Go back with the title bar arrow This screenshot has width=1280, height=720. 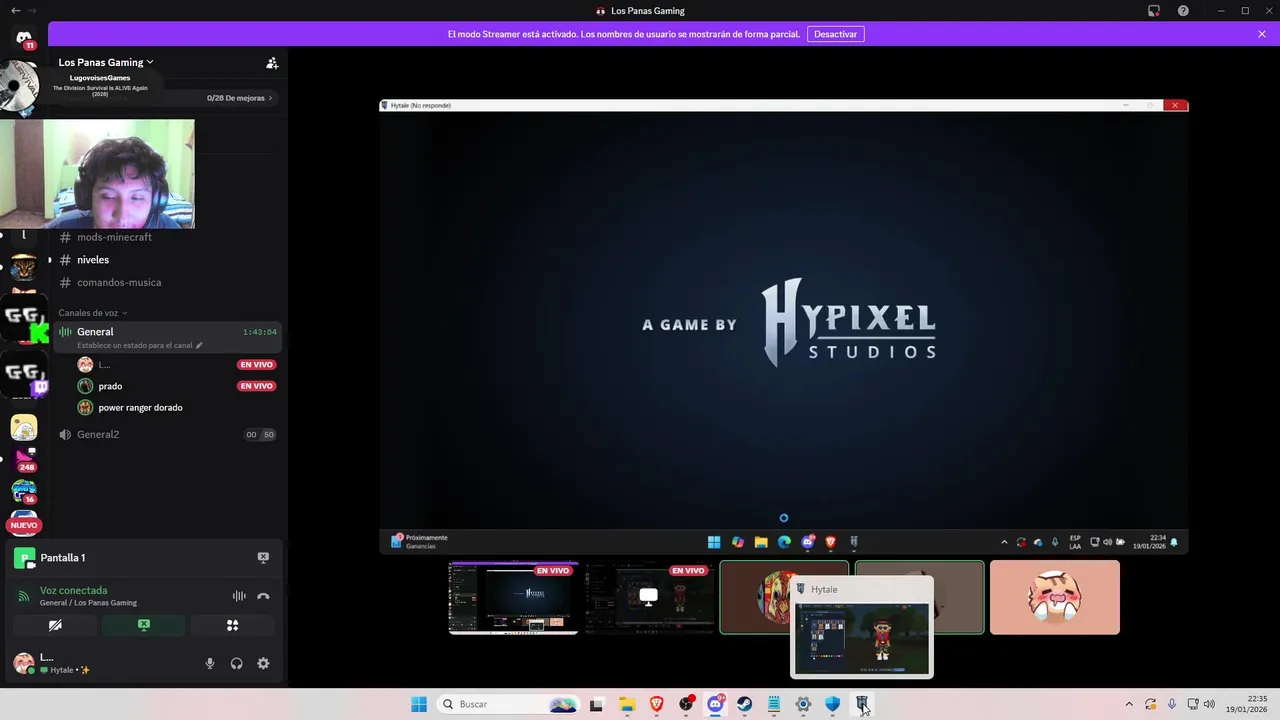[15, 11]
